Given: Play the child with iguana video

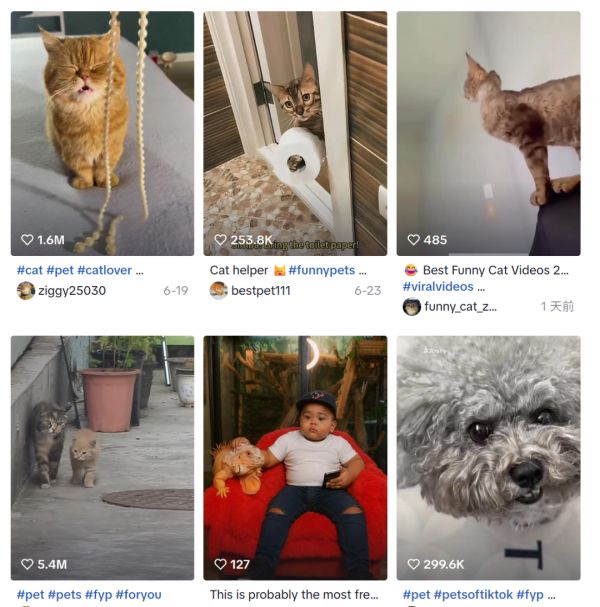Looking at the screenshot, I should point(295,458).
